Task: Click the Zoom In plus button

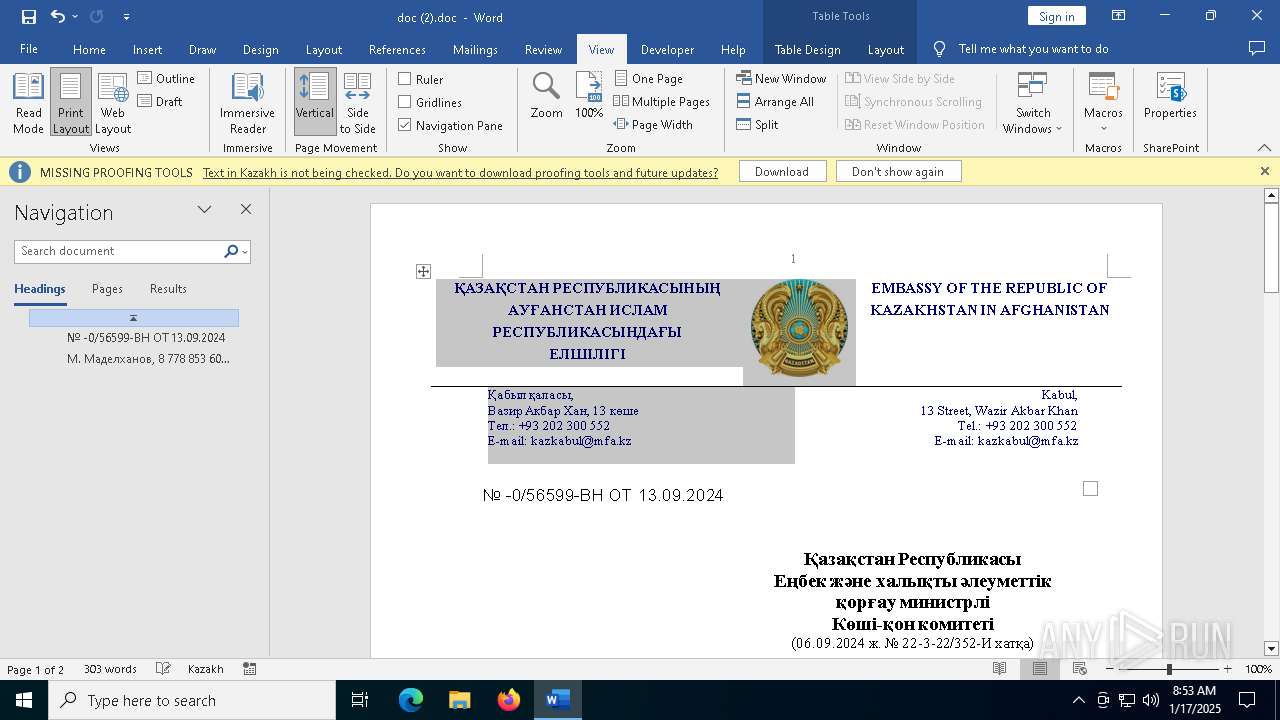Action: point(1227,669)
